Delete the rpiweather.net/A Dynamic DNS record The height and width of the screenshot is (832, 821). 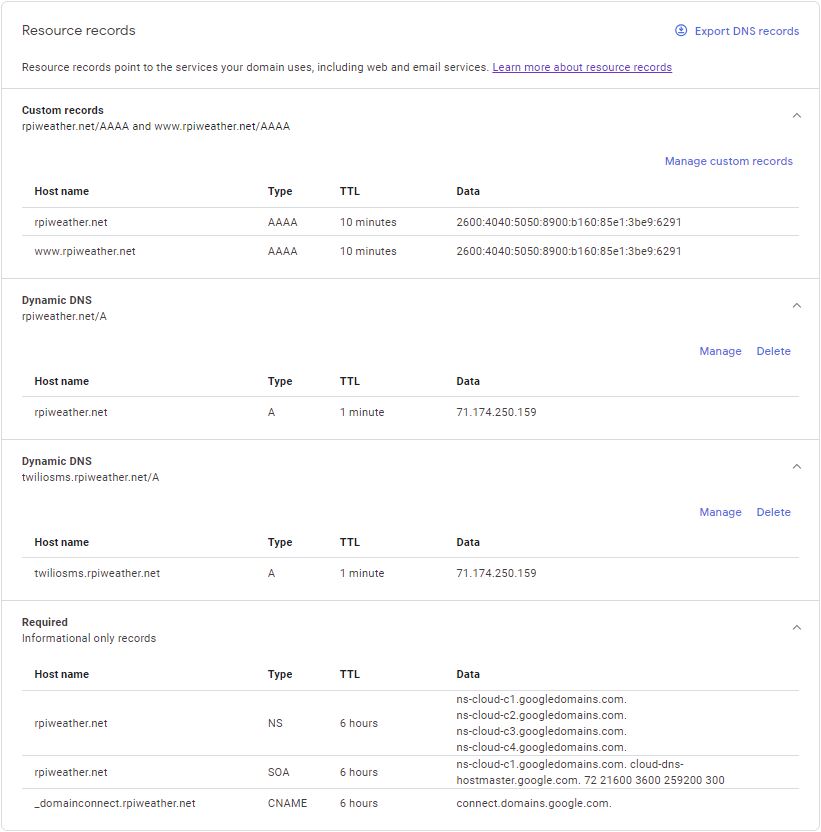(x=773, y=351)
